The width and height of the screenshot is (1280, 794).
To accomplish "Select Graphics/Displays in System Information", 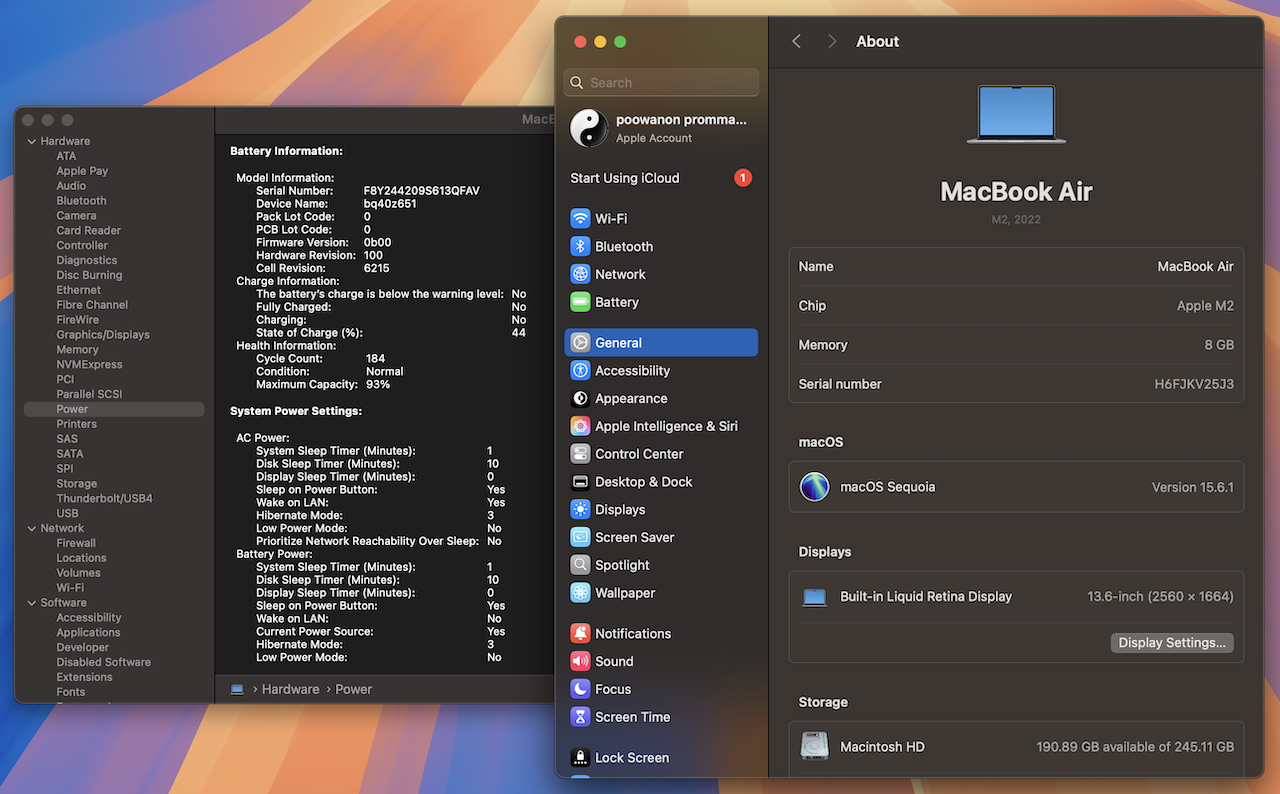I will (x=103, y=335).
